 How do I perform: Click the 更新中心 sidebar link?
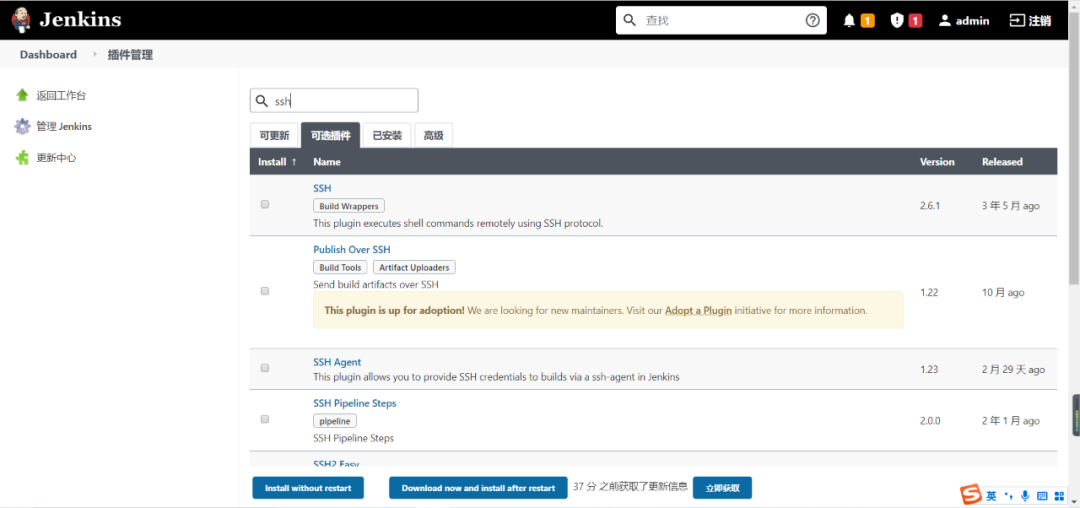(56, 158)
